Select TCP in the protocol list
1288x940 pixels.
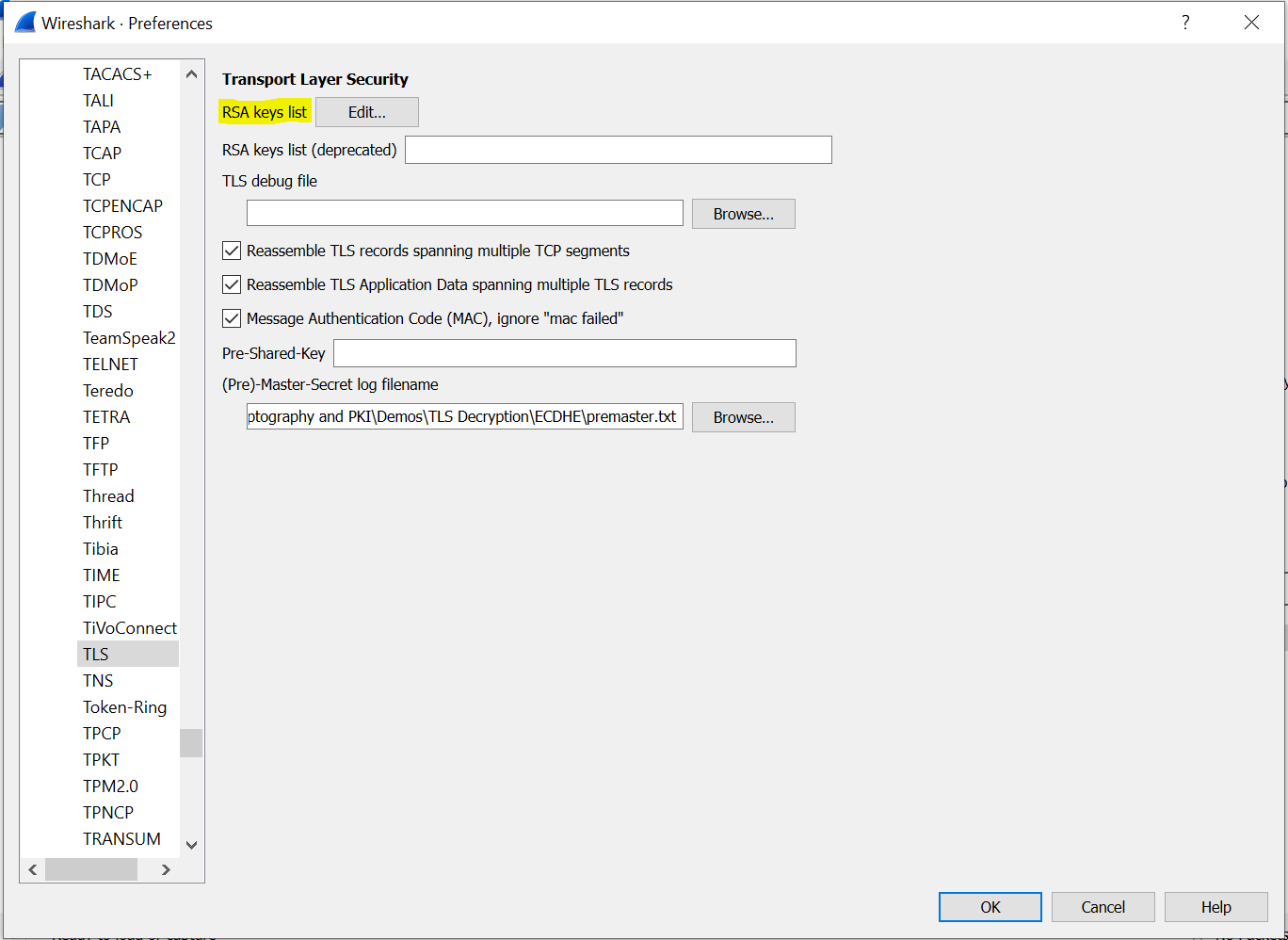(x=97, y=179)
